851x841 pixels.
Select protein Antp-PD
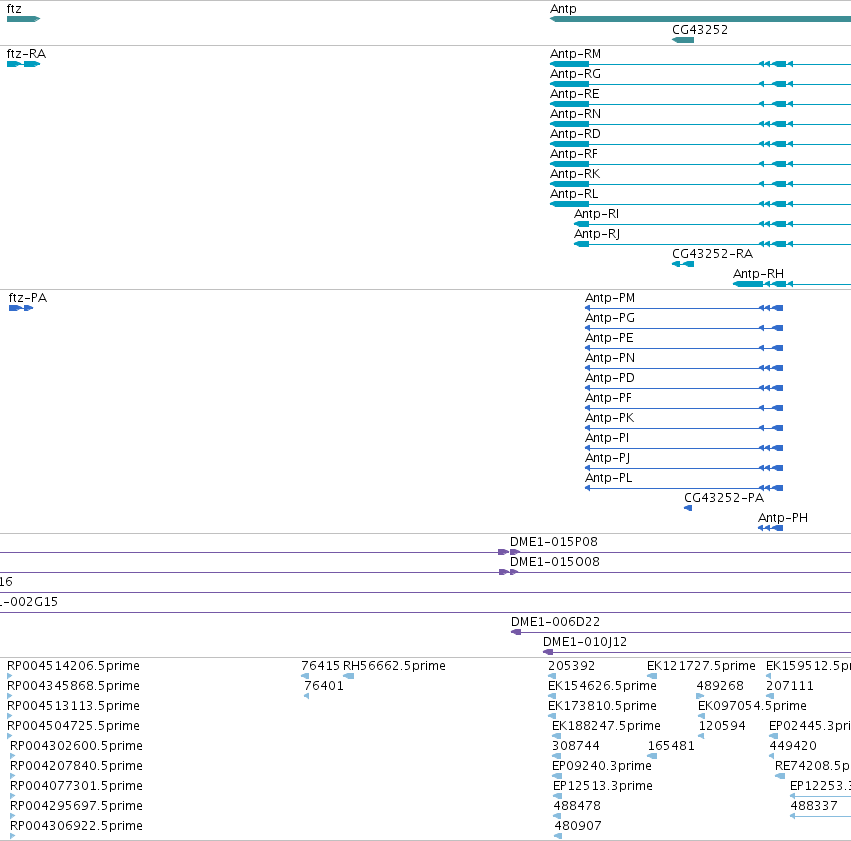(x=609, y=378)
